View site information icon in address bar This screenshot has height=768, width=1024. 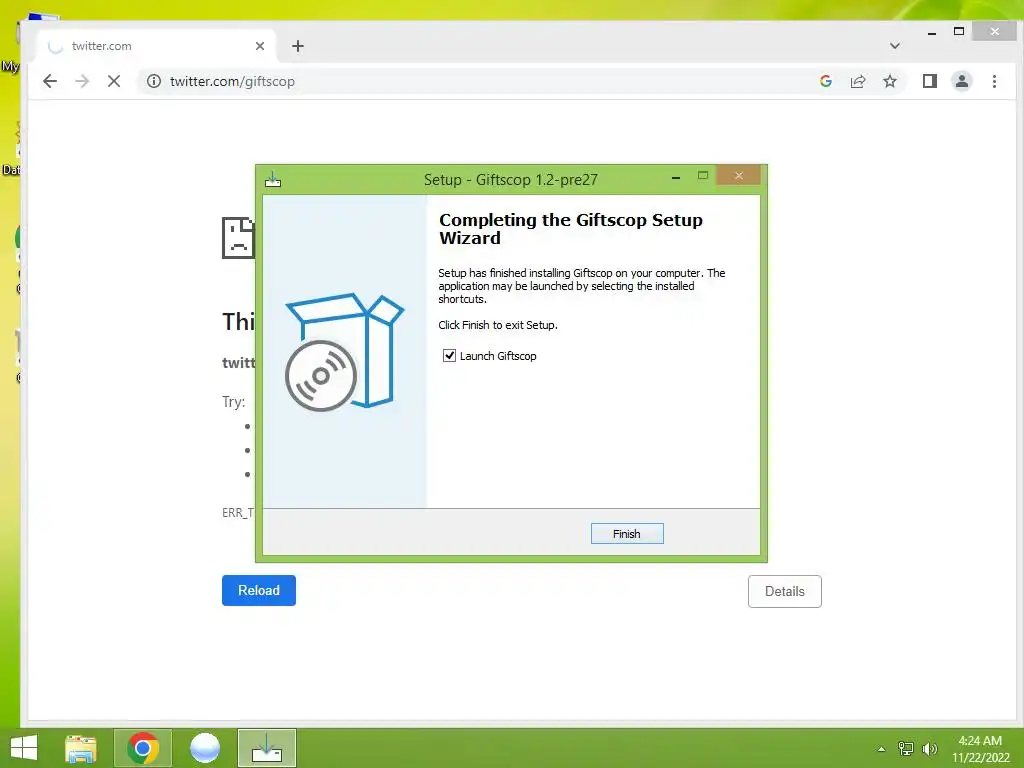coord(153,81)
